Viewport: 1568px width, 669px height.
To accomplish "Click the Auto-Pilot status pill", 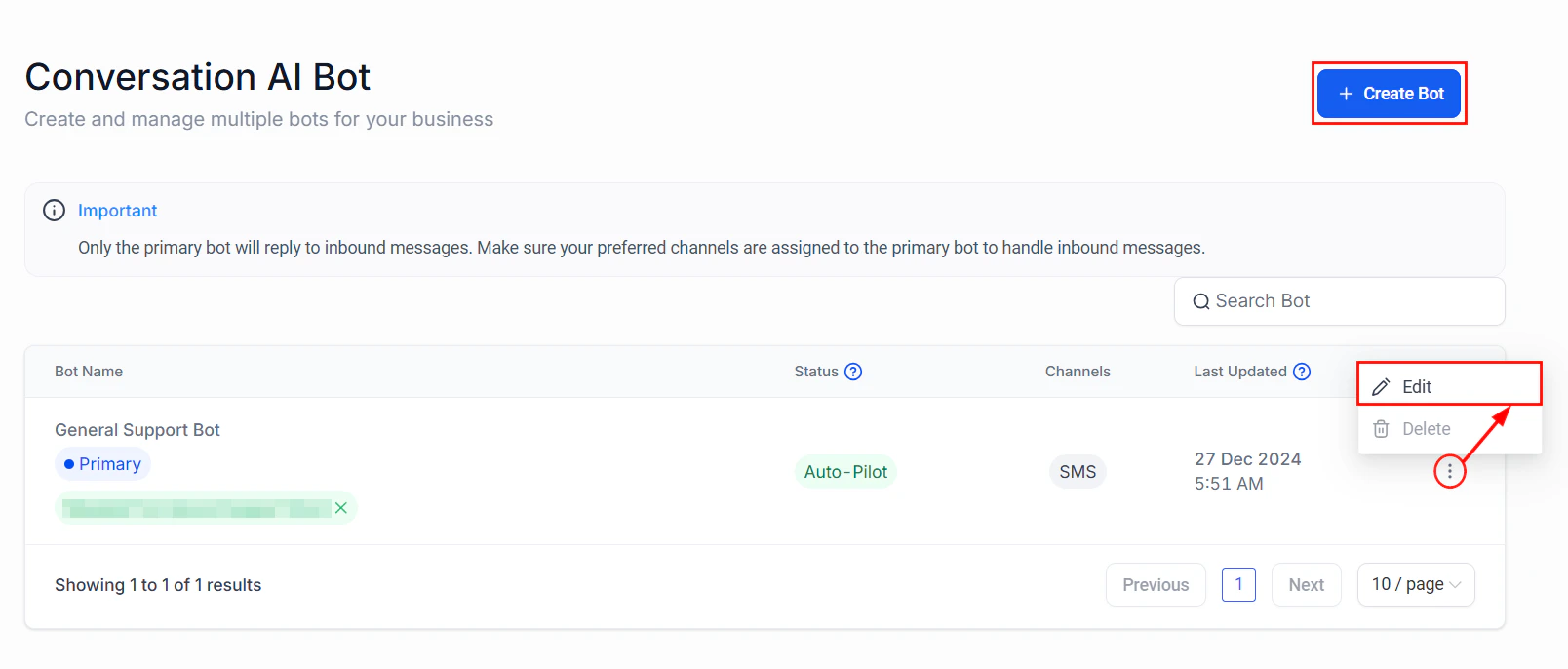I will [x=844, y=471].
